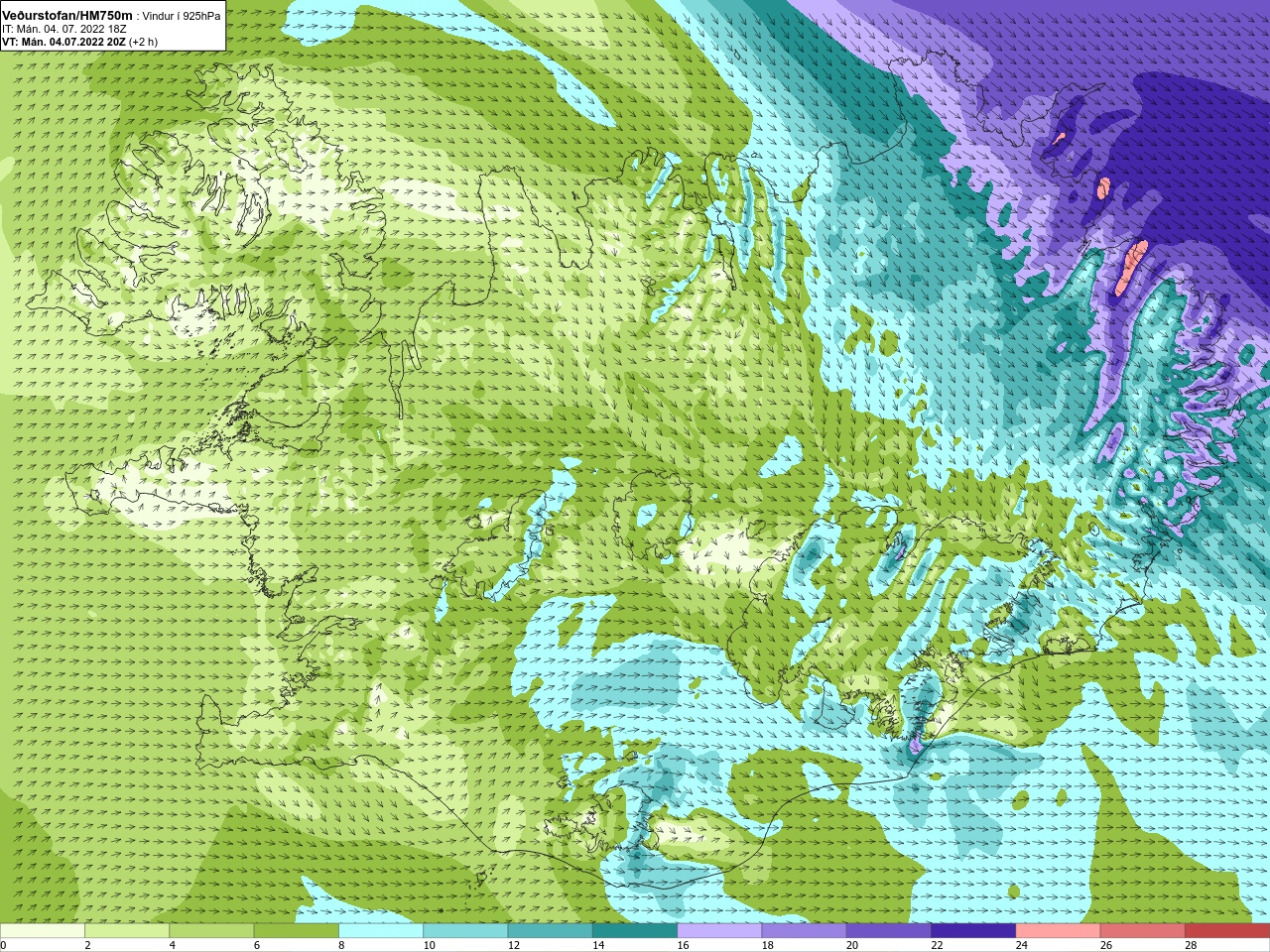The height and width of the screenshot is (952, 1270).
Task: Click the legend scale label '10'
Action: click(429, 945)
